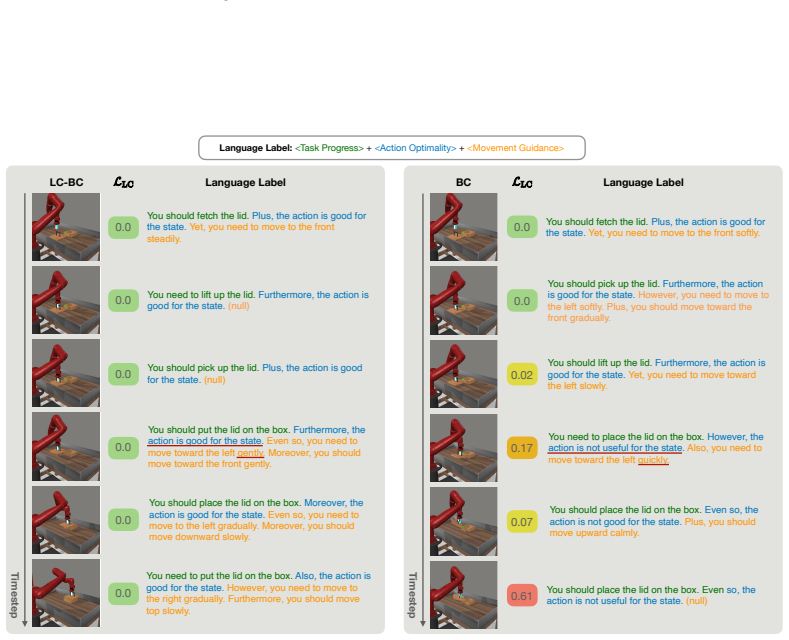
Task: Click the underlined word gently
Action: click(250, 453)
